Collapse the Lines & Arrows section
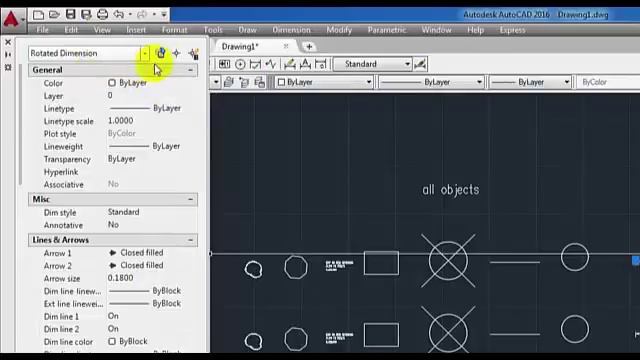Screen dimensions: 640x360 (190, 240)
